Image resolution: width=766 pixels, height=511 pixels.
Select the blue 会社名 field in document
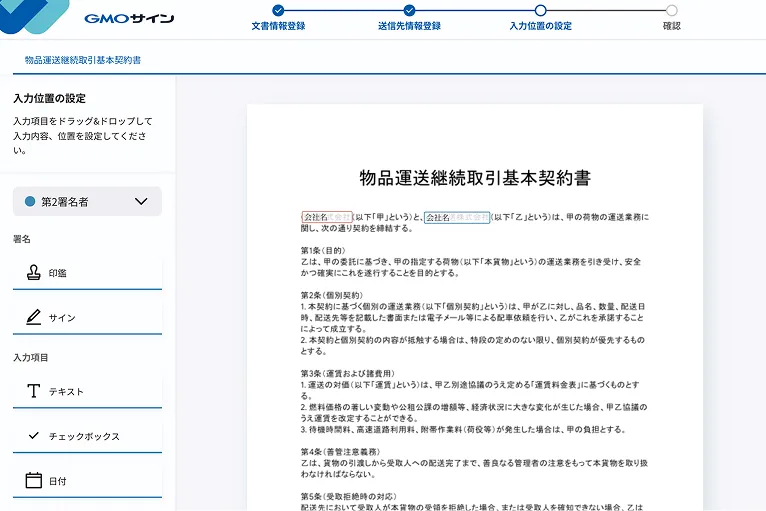pyautogui.click(x=457, y=217)
